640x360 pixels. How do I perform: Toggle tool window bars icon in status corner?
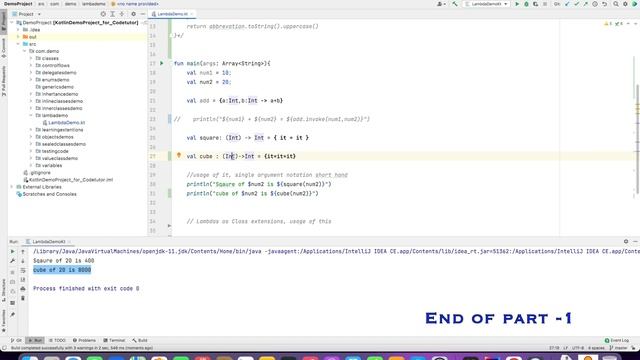tap(4, 348)
